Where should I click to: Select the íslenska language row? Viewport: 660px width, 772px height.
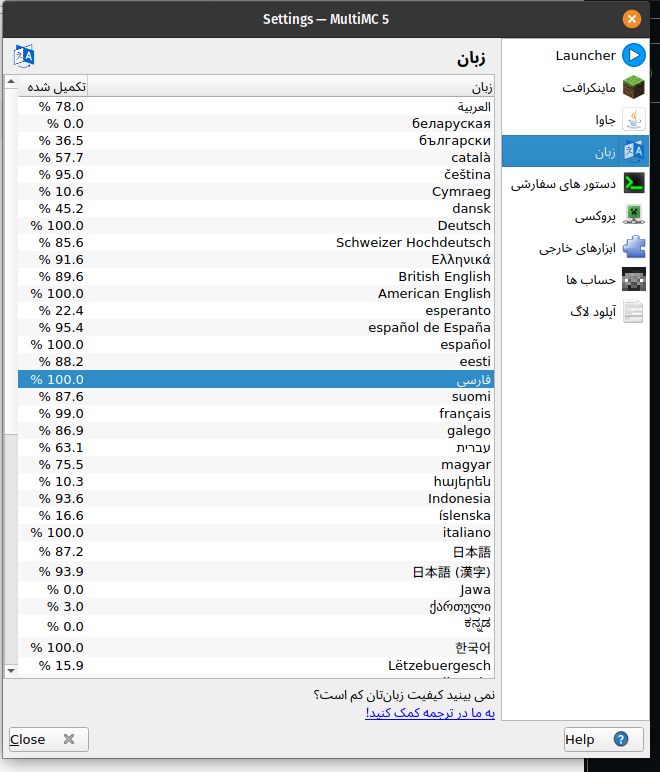coord(256,515)
